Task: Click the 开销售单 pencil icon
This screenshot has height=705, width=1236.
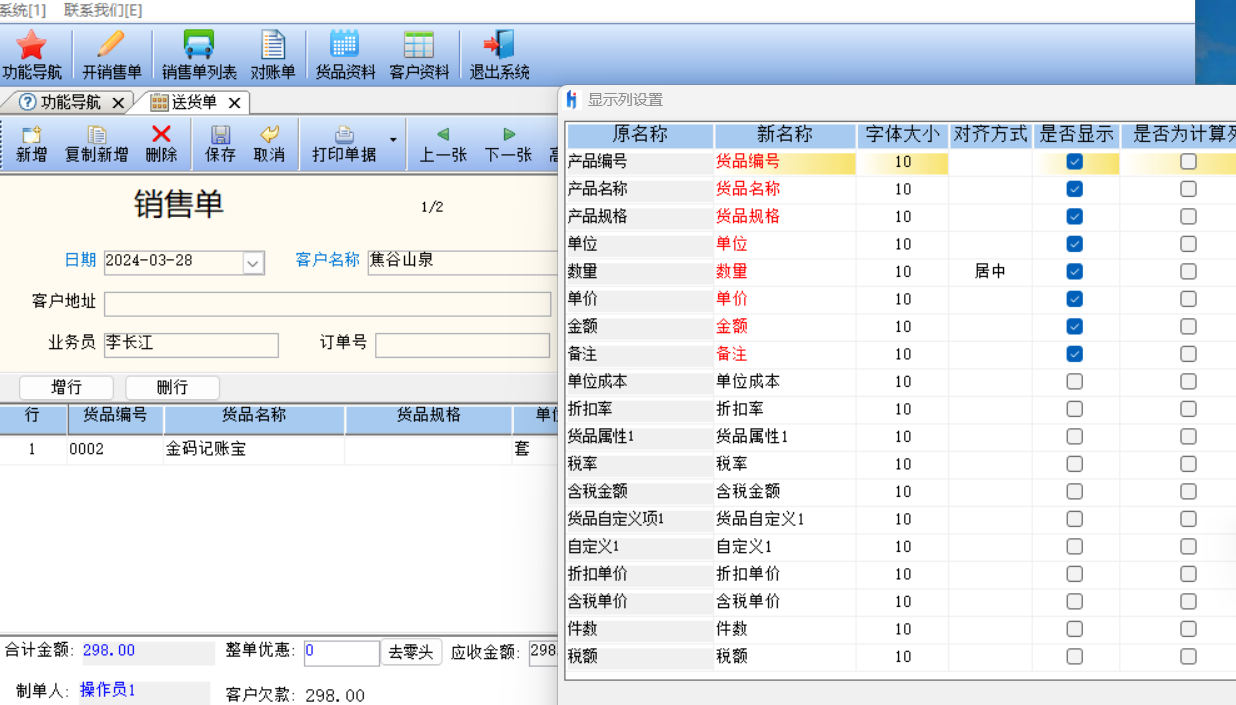Action: [111, 46]
